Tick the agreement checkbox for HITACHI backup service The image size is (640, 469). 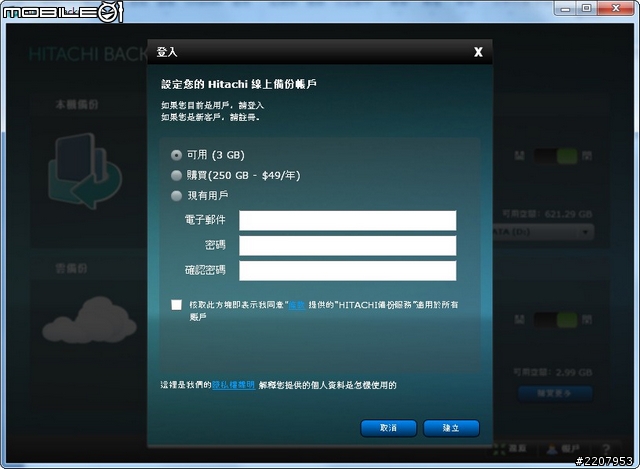pyautogui.click(x=176, y=305)
